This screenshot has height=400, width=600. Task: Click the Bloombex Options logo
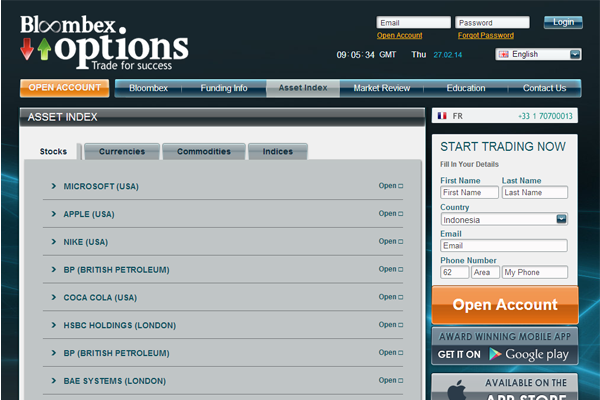104,43
